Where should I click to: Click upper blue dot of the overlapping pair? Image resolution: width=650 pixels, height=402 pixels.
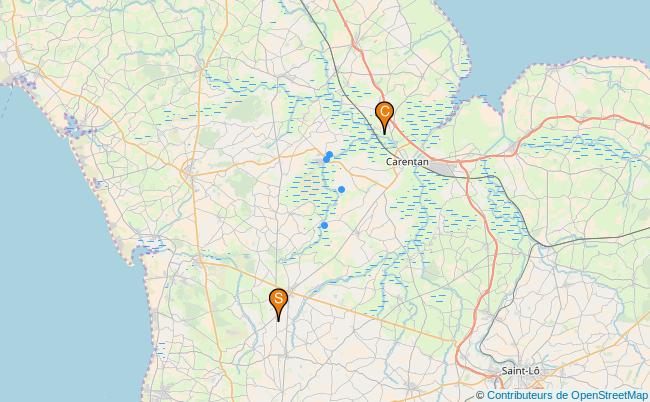pyautogui.click(x=330, y=154)
